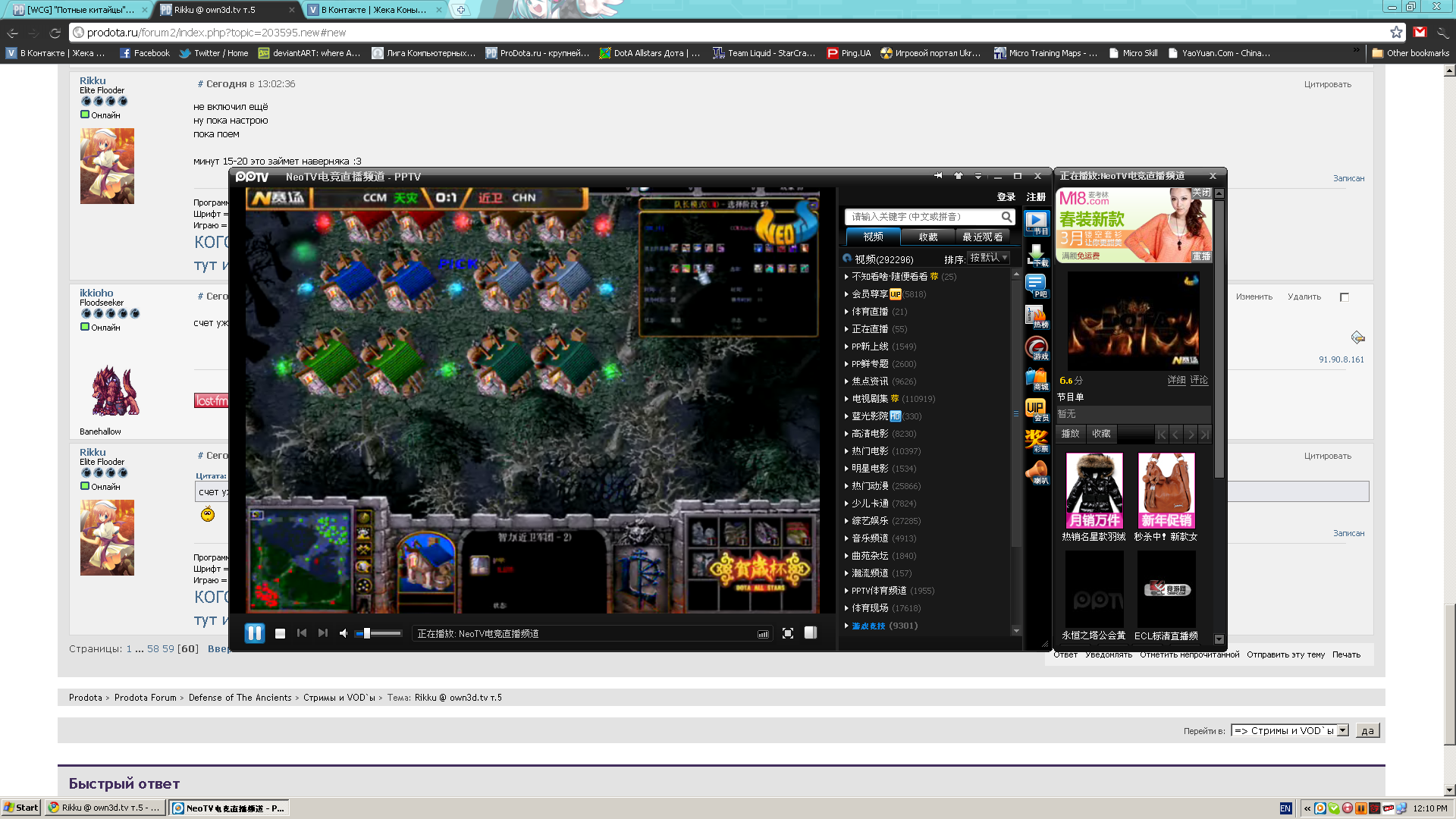1456x819 pixels.
Task: Open the 商城 (shop) sidebar icon
Action: coord(1037,379)
